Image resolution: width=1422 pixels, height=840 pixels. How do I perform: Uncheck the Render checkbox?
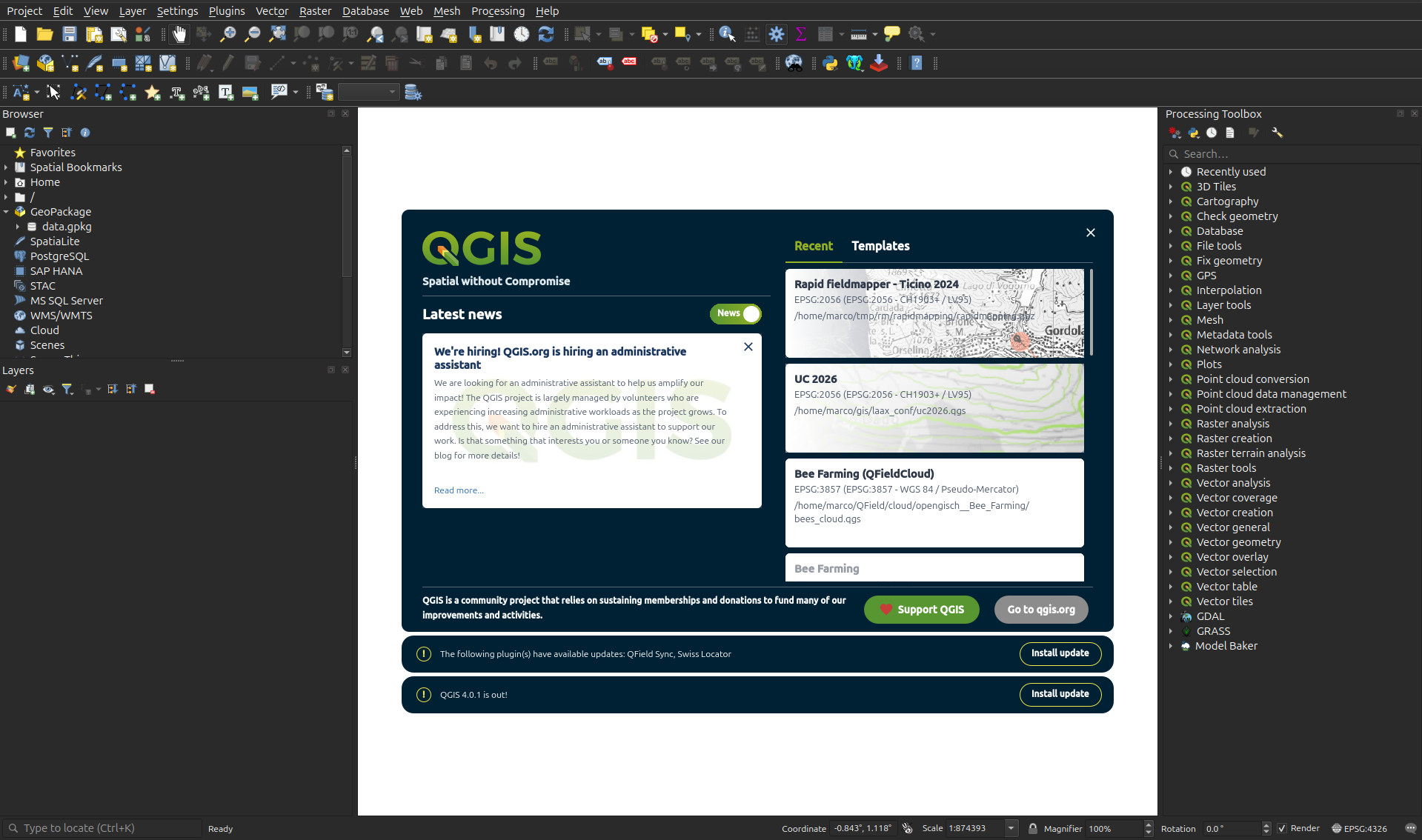tap(1282, 829)
